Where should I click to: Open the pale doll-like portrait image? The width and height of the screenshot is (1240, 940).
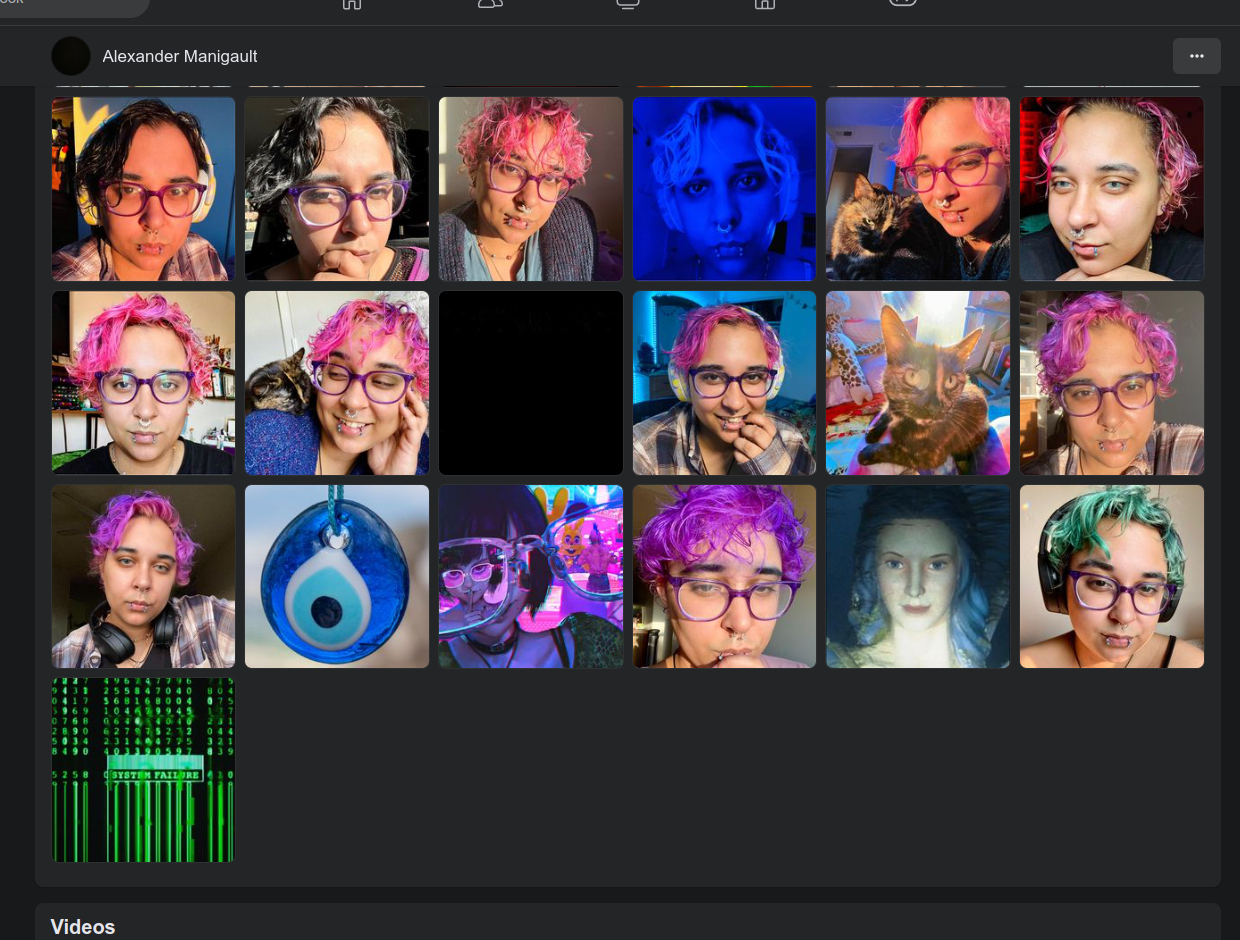tap(918, 576)
